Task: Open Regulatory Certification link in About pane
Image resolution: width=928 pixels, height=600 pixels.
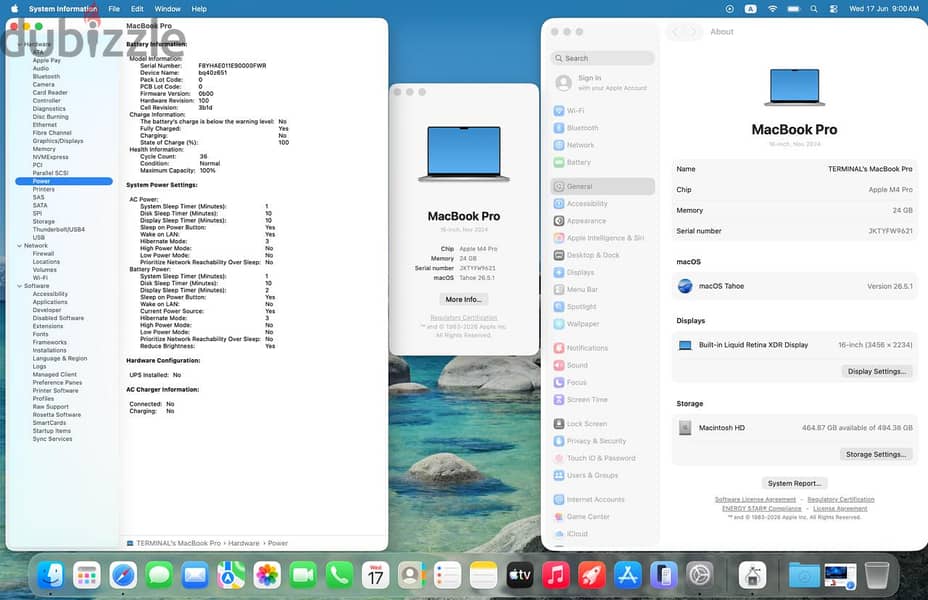Action: pos(840,499)
